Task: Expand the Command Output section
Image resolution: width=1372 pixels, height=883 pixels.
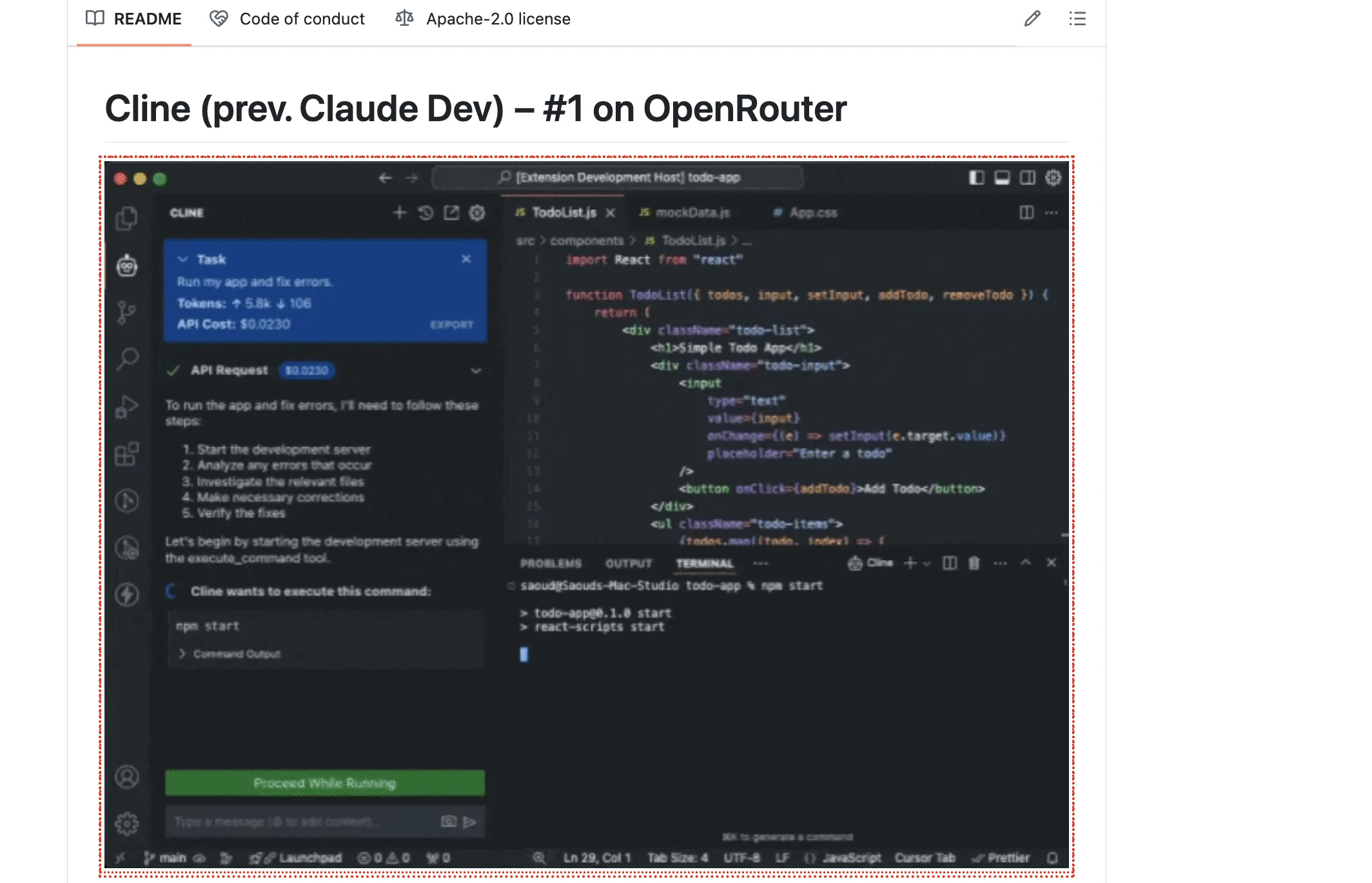Action: (230, 654)
